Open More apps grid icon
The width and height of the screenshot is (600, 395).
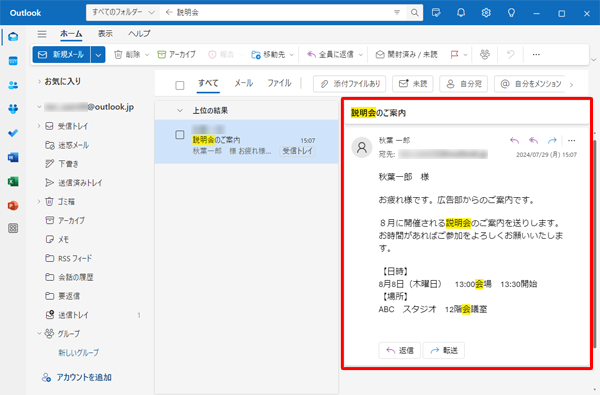[x=13, y=229]
